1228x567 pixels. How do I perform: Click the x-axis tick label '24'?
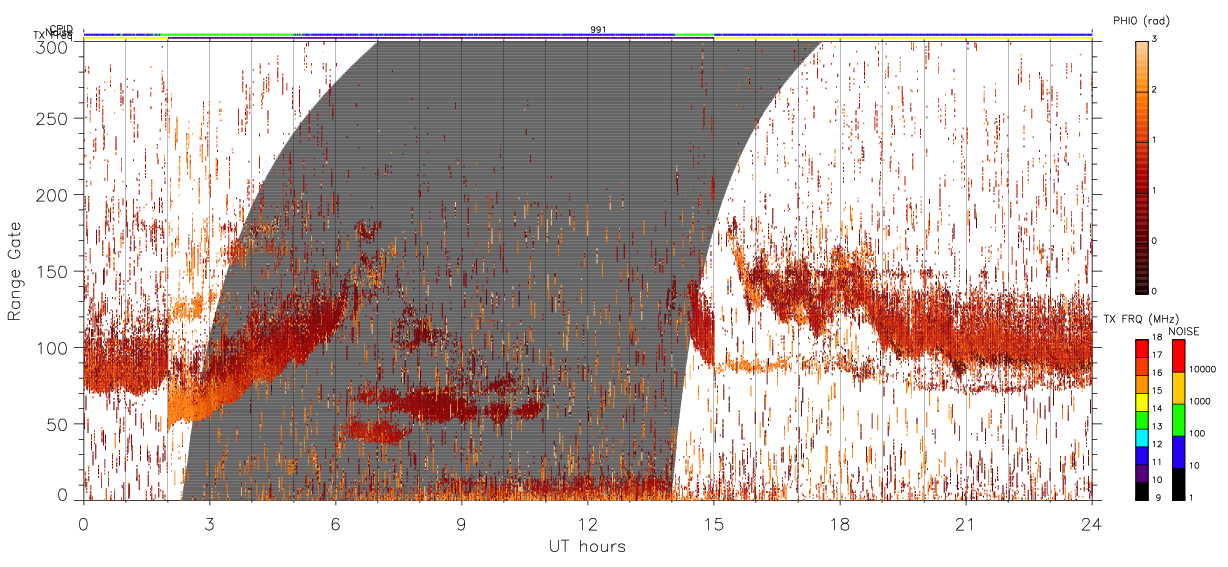point(1092,523)
